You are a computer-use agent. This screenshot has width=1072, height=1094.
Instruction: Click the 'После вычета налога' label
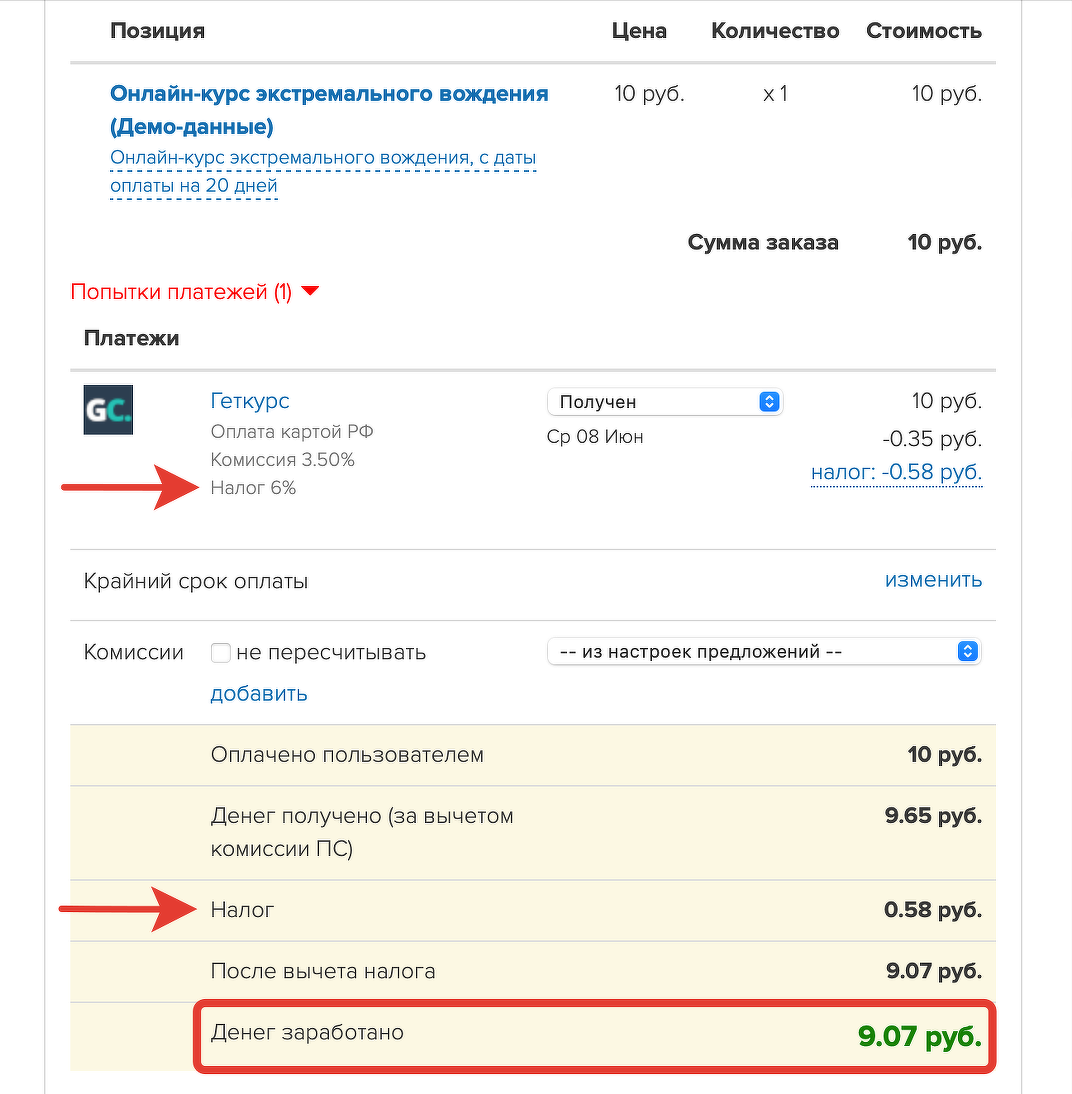pos(323,971)
